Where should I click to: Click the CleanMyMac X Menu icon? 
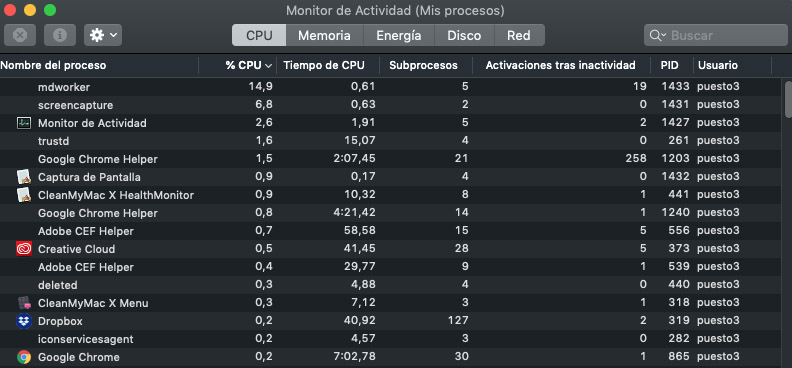coord(24,303)
